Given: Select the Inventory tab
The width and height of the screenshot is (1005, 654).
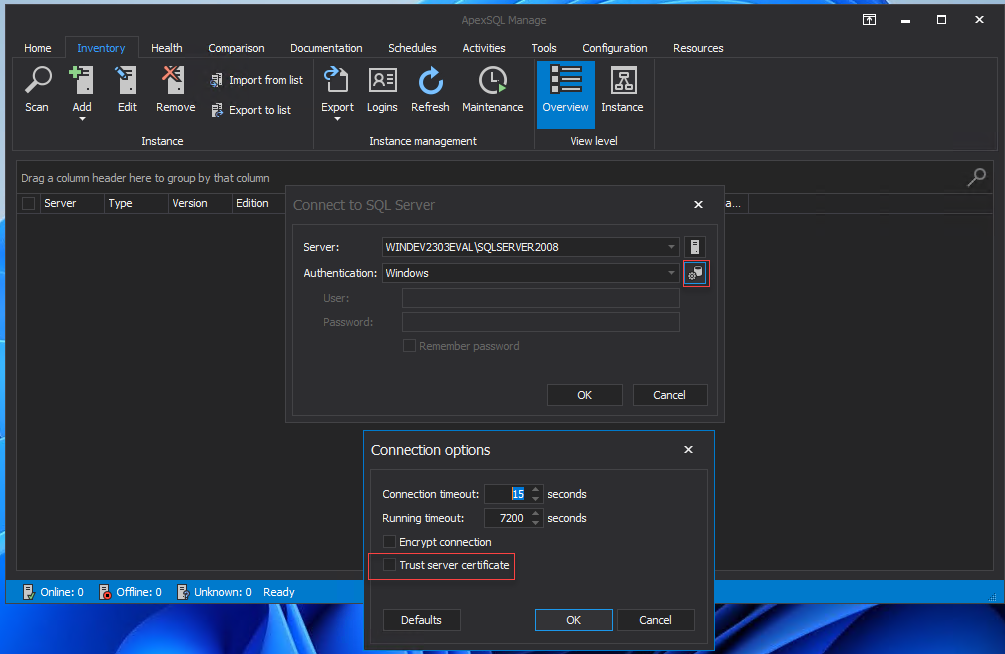Looking at the screenshot, I should pyautogui.click(x=101, y=48).
